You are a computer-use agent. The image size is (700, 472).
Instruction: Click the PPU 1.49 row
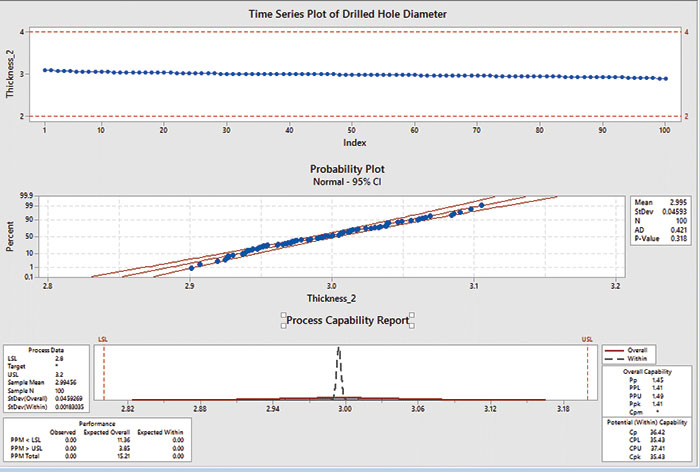pos(646,396)
